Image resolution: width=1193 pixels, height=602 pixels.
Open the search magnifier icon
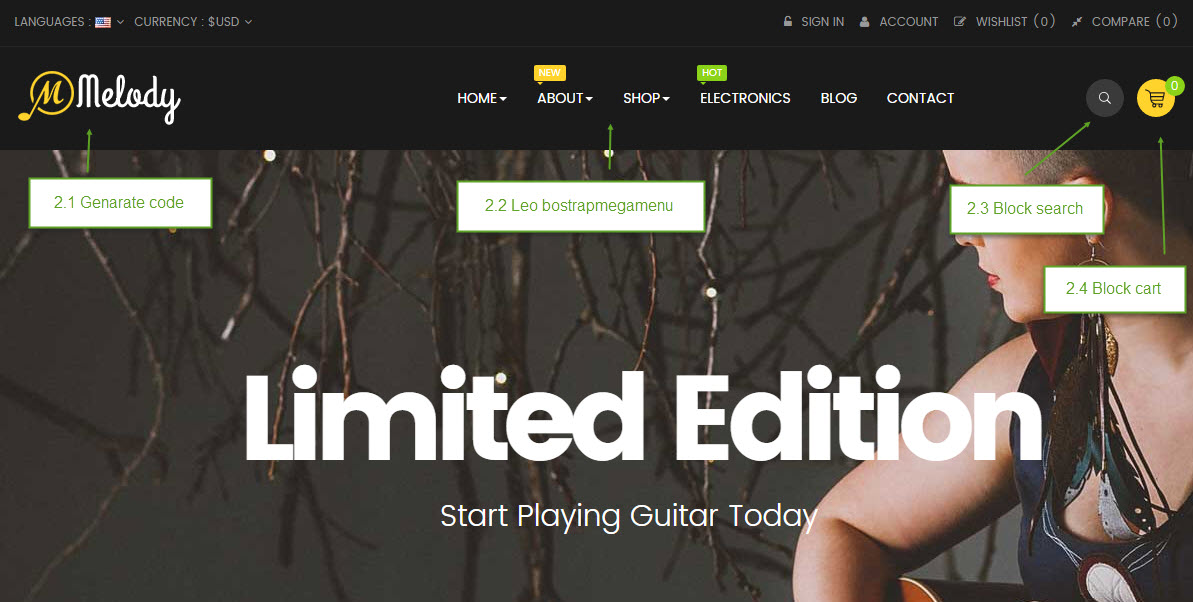point(1105,98)
